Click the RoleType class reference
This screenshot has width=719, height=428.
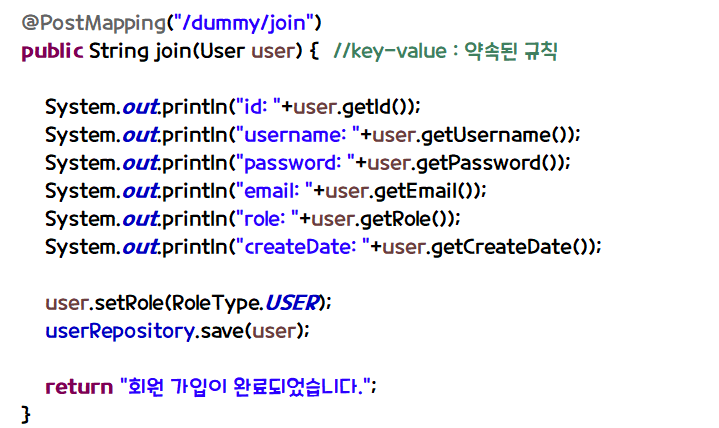point(216,303)
